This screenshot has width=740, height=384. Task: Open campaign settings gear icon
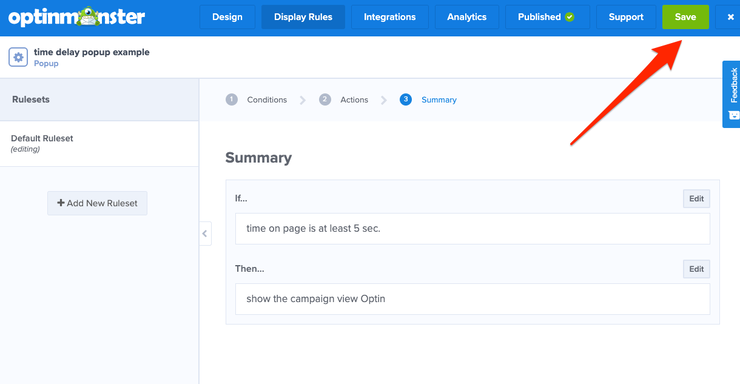coord(18,58)
